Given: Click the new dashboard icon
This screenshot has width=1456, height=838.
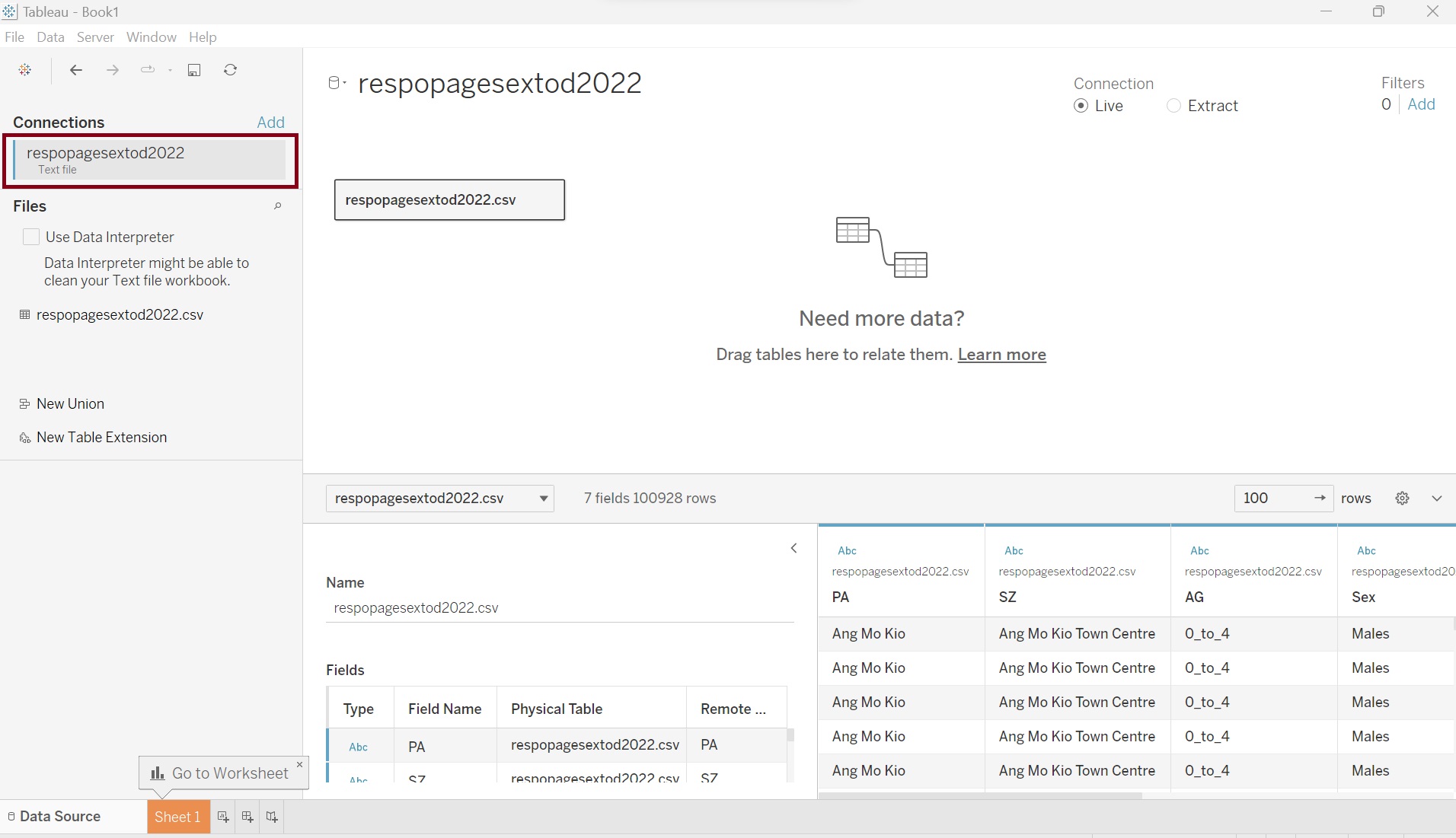Looking at the screenshot, I should pyautogui.click(x=247, y=817).
